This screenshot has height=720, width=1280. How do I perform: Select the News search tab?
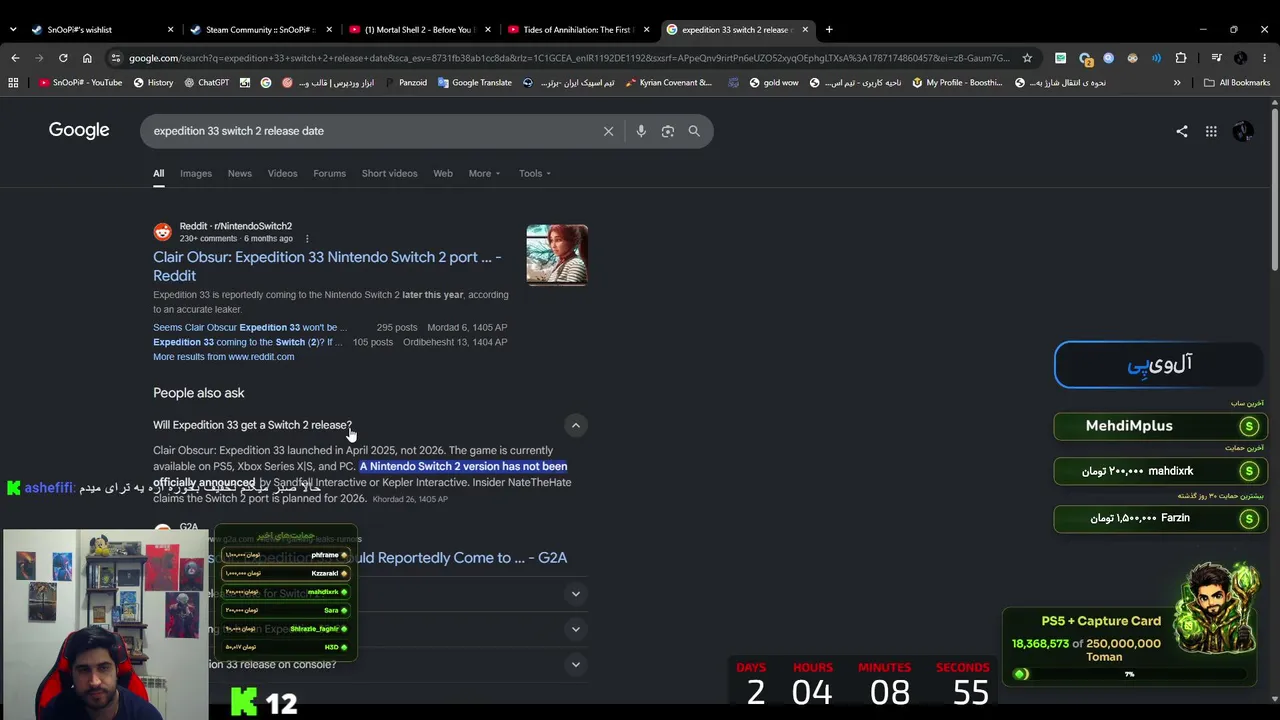click(x=240, y=173)
